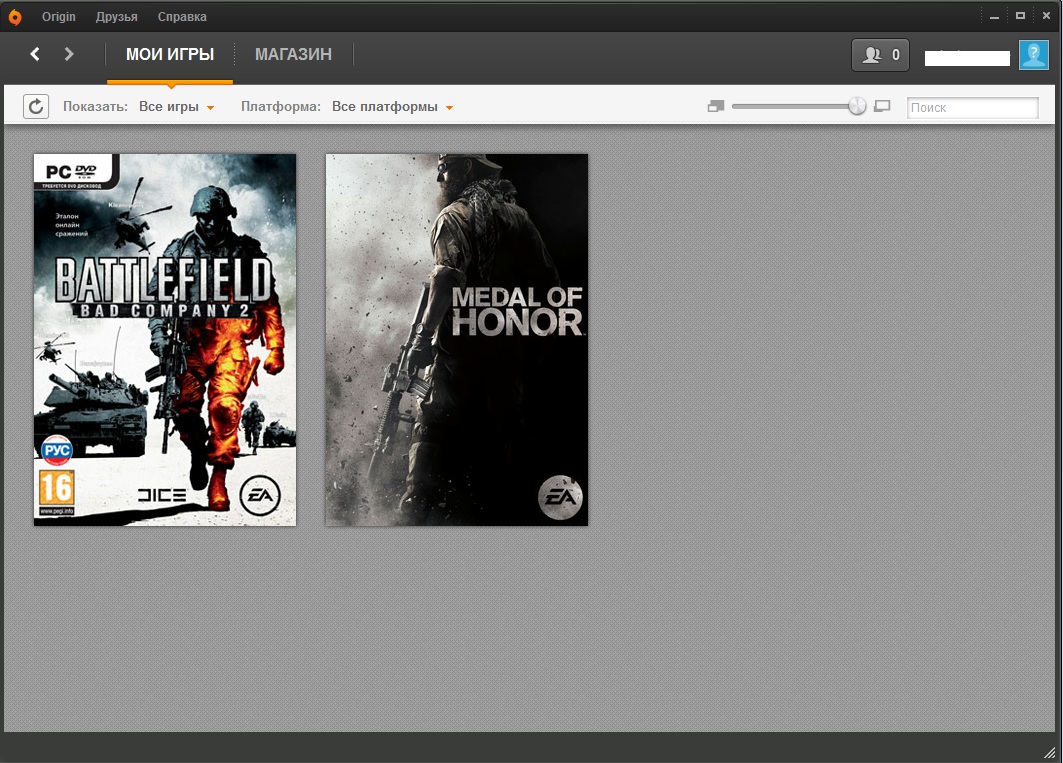Click the tile size slider handle
Image resolution: width=1063 pixels, height=763 pixels.
tap(857, 106)
